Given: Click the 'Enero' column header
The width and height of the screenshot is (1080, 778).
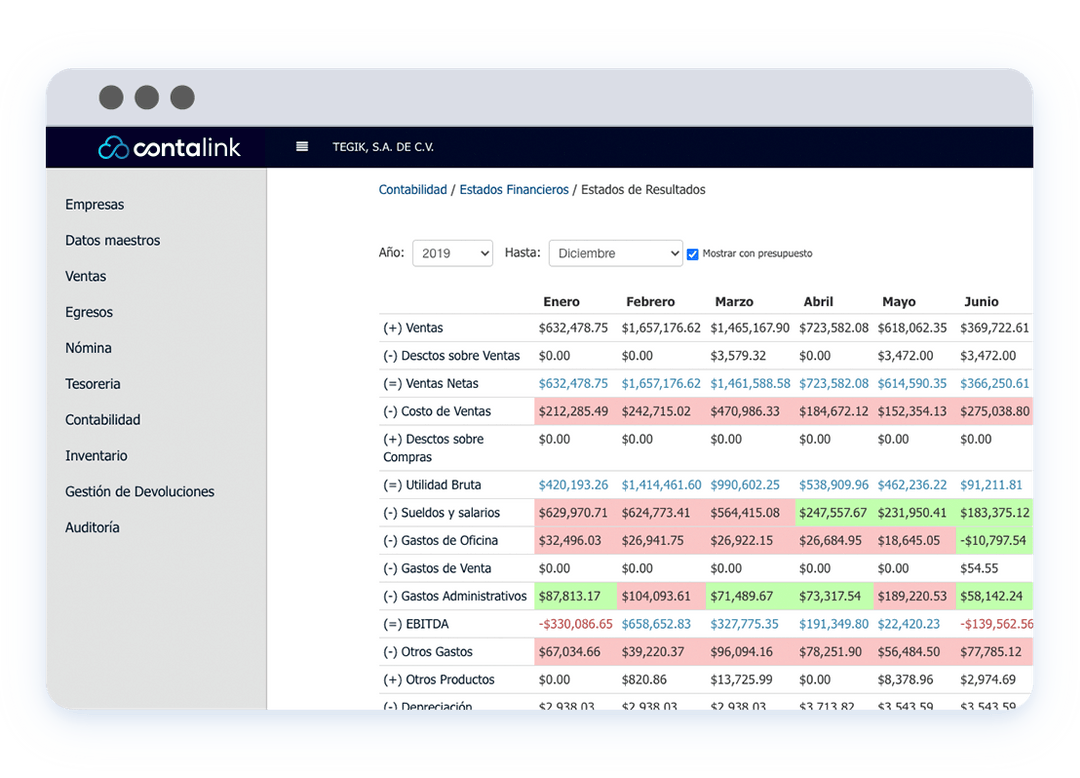Looking at the screenshot, I should point(561,301).
